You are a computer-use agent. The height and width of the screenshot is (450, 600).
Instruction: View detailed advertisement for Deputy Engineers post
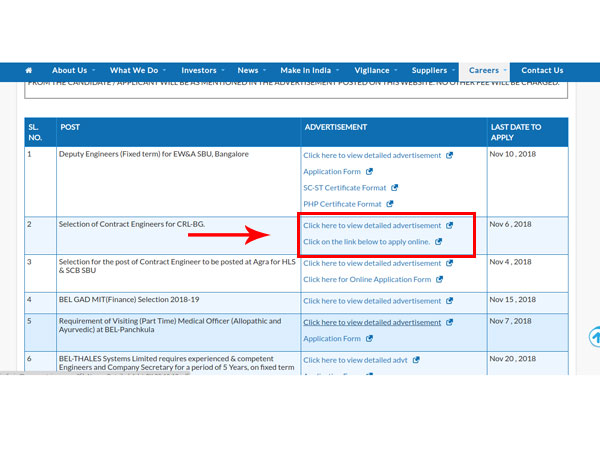(x=372, y=155)
